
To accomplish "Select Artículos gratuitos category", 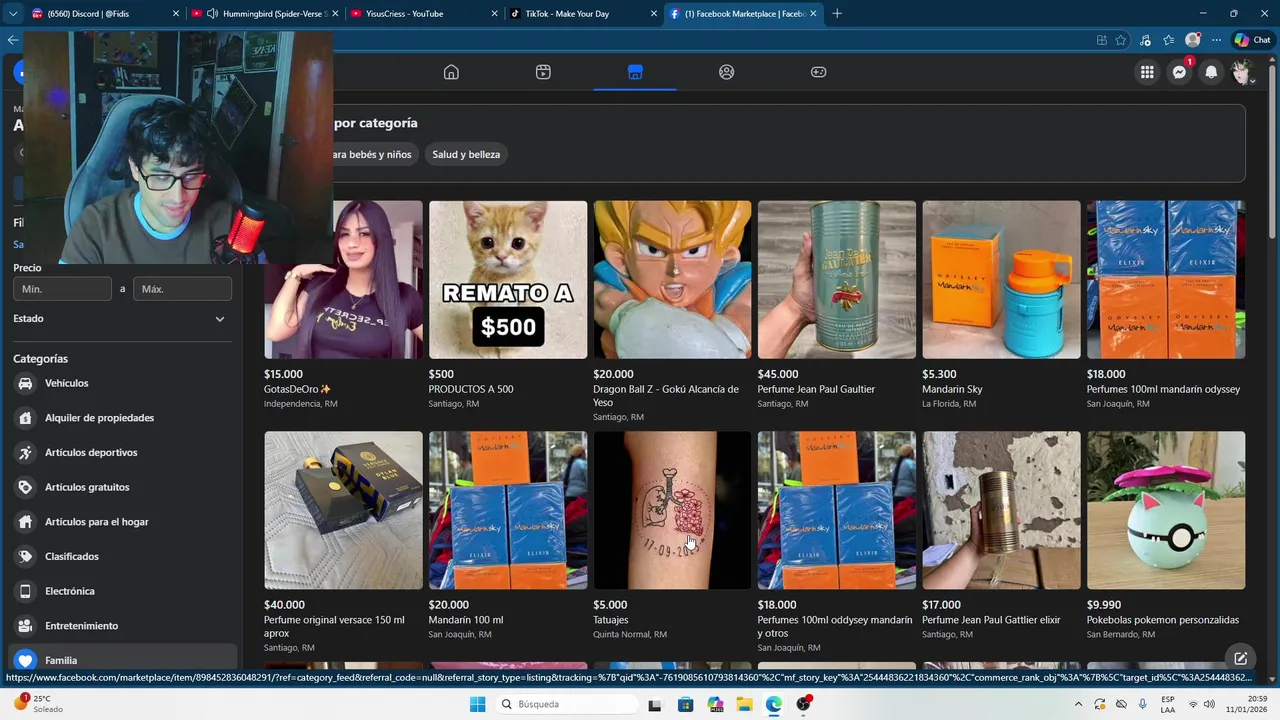I will tap(125, 487).
